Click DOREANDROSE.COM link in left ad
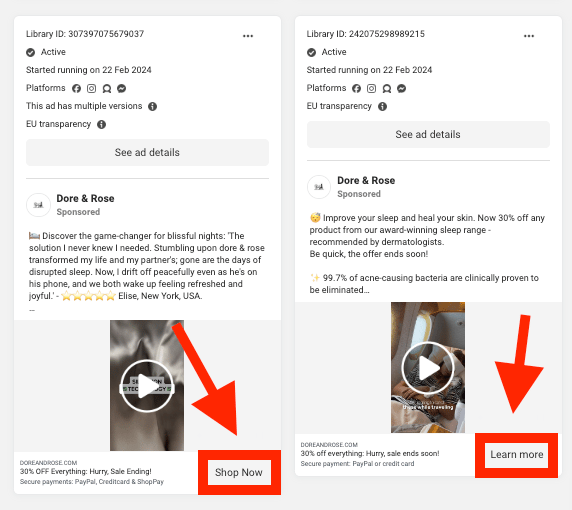This screenshot has width=572, height=510. tap(48, 463)
